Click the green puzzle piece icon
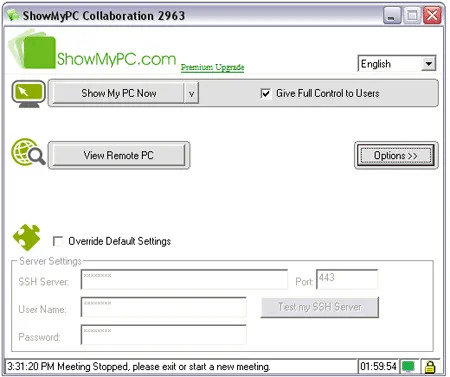This screenshot has height=377, width=450. 27,237
